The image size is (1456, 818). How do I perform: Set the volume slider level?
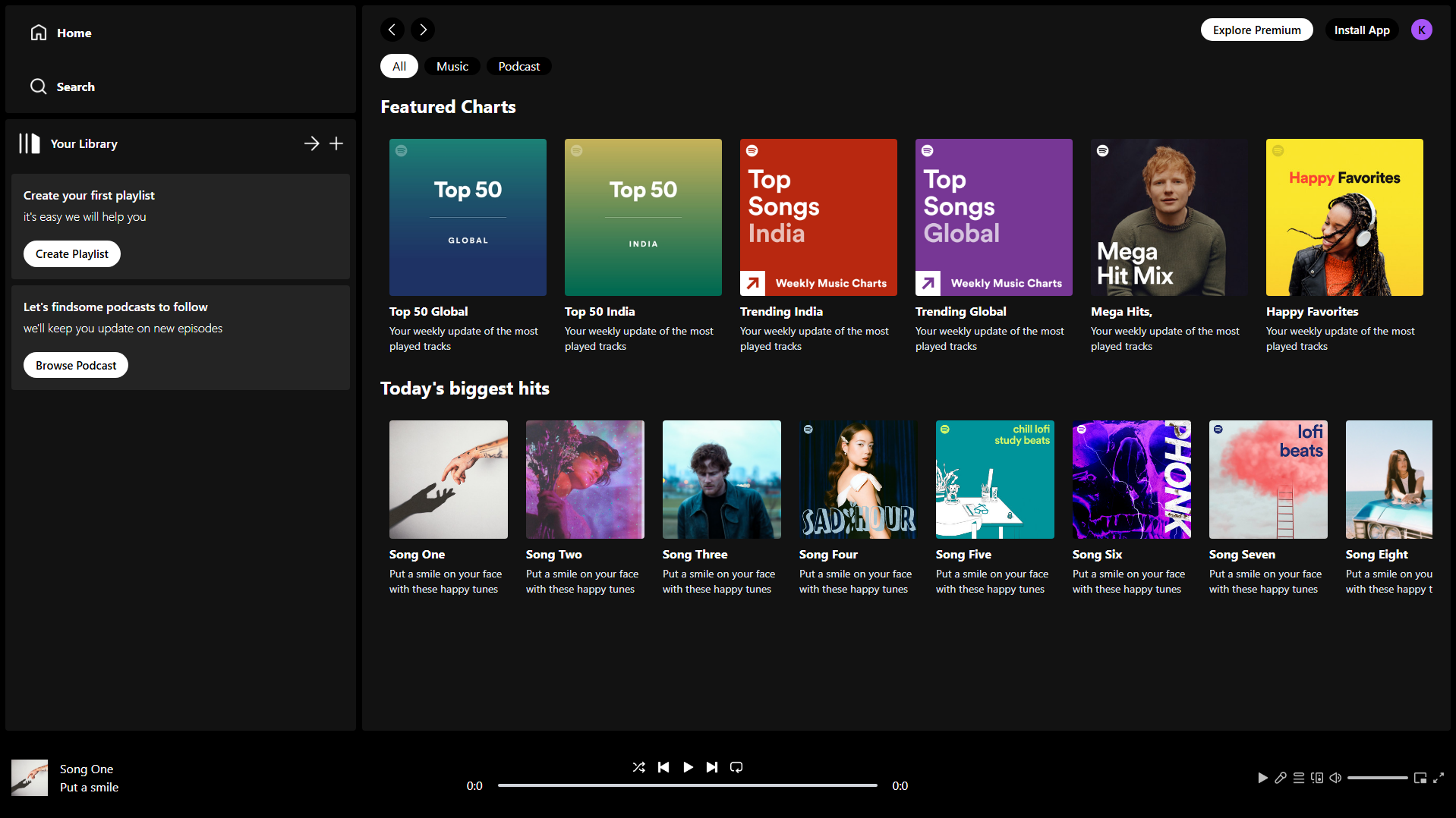[x=1378, y=778]
